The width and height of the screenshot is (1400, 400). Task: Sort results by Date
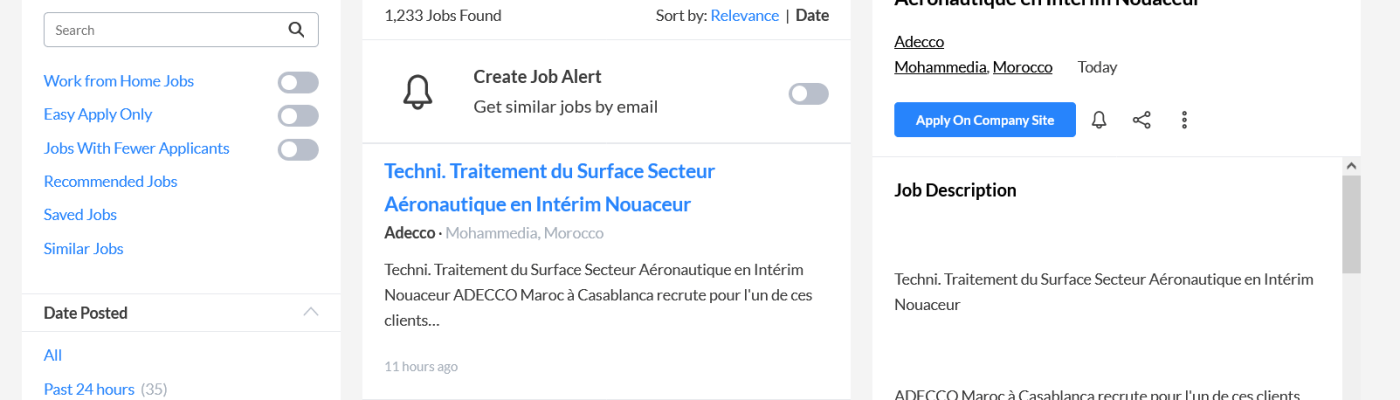coord(812,15)
